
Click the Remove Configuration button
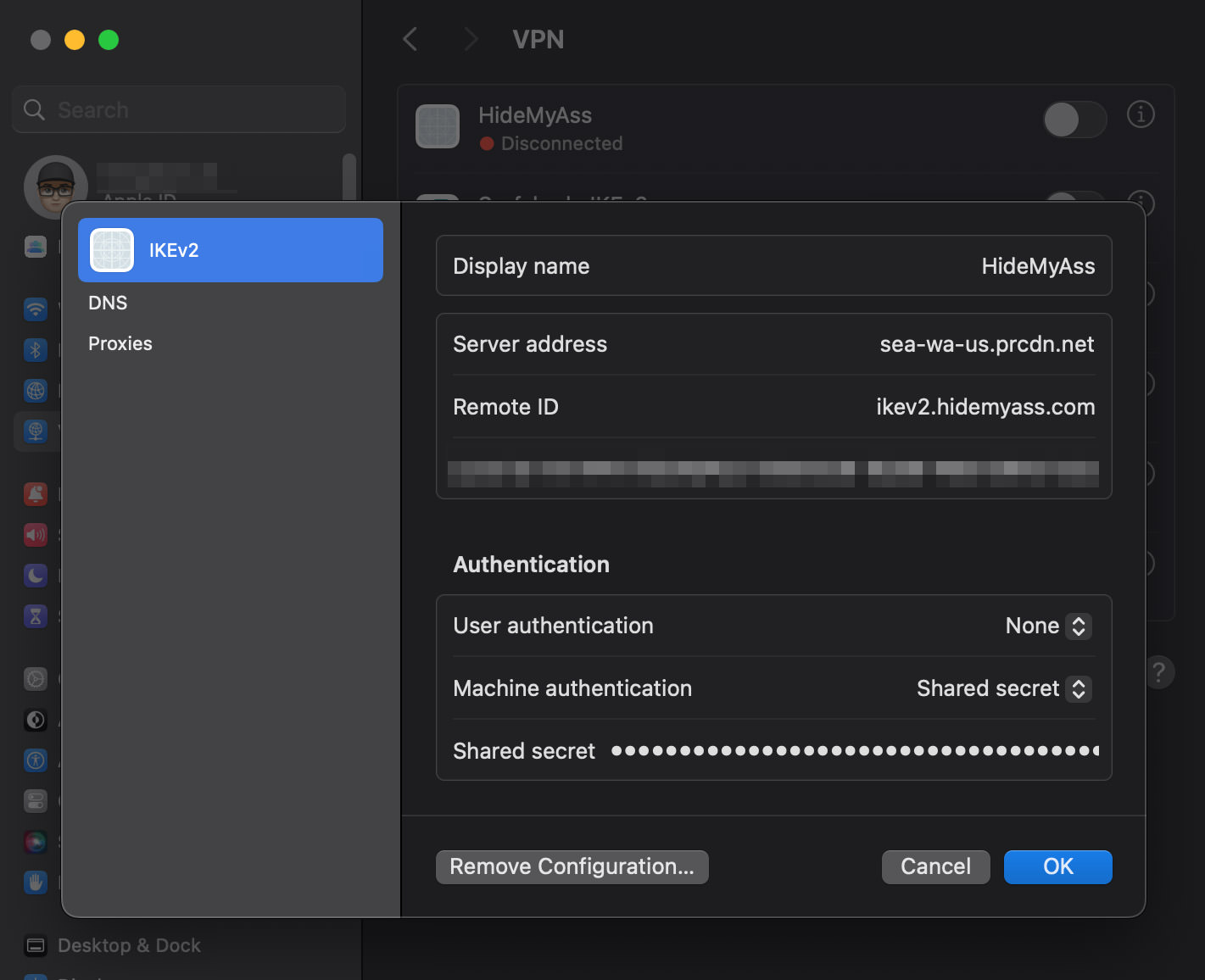[x=572, y=867]
